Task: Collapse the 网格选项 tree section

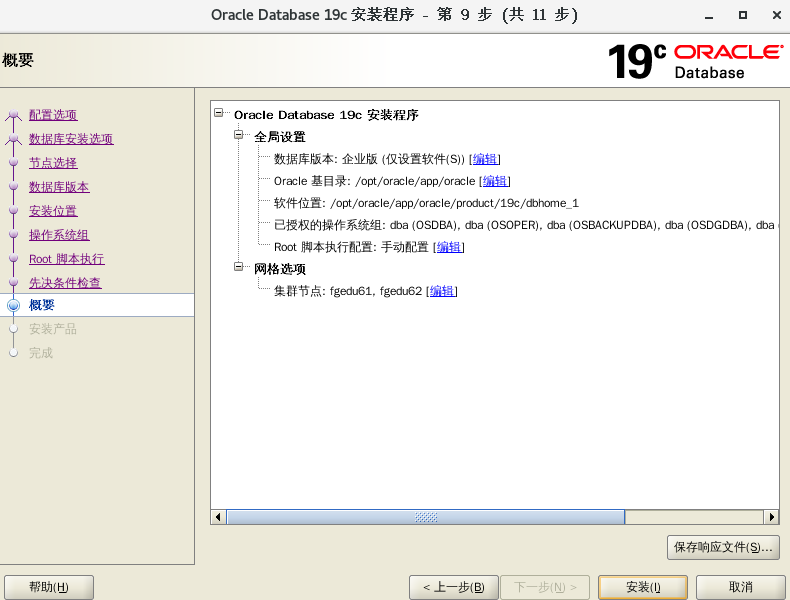Action: tap(239, 266)
